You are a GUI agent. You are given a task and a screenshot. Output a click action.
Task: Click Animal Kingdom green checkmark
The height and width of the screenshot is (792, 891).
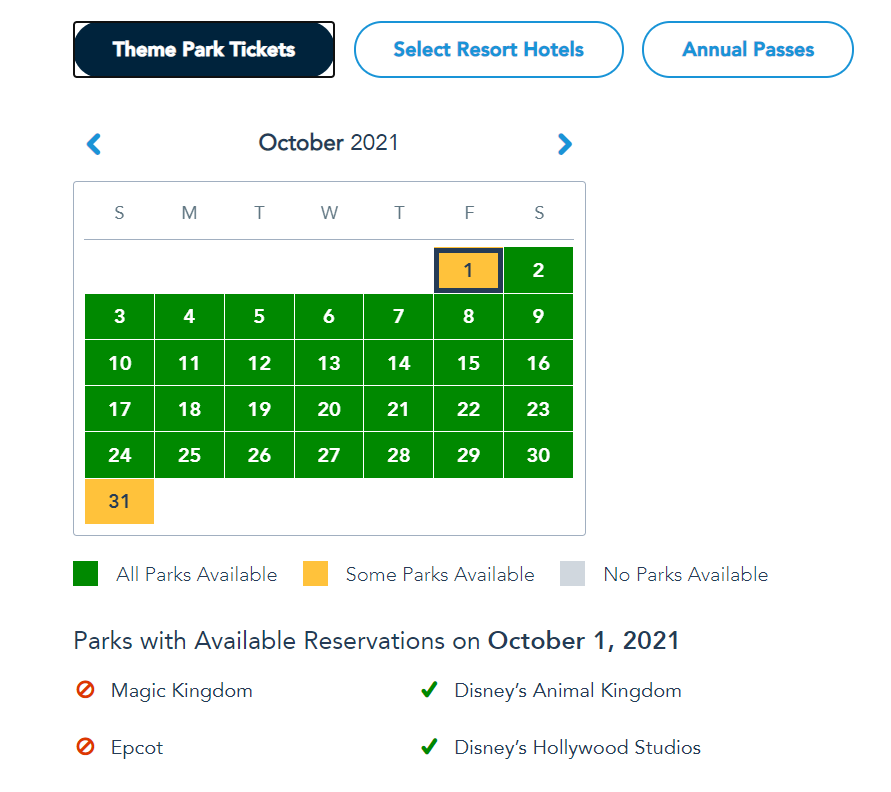(430, 690)
